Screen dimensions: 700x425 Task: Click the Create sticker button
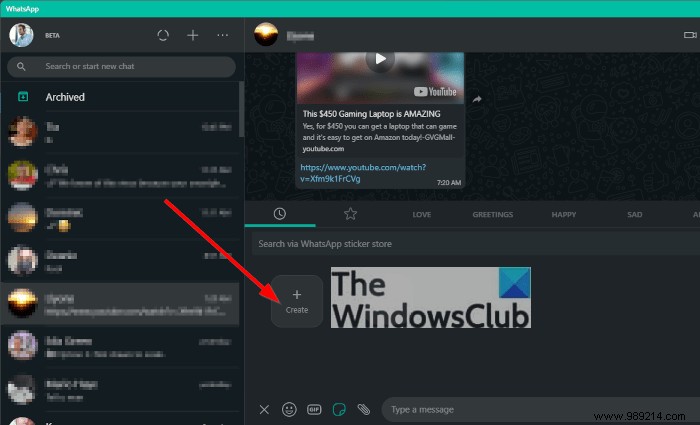point(297,301)
